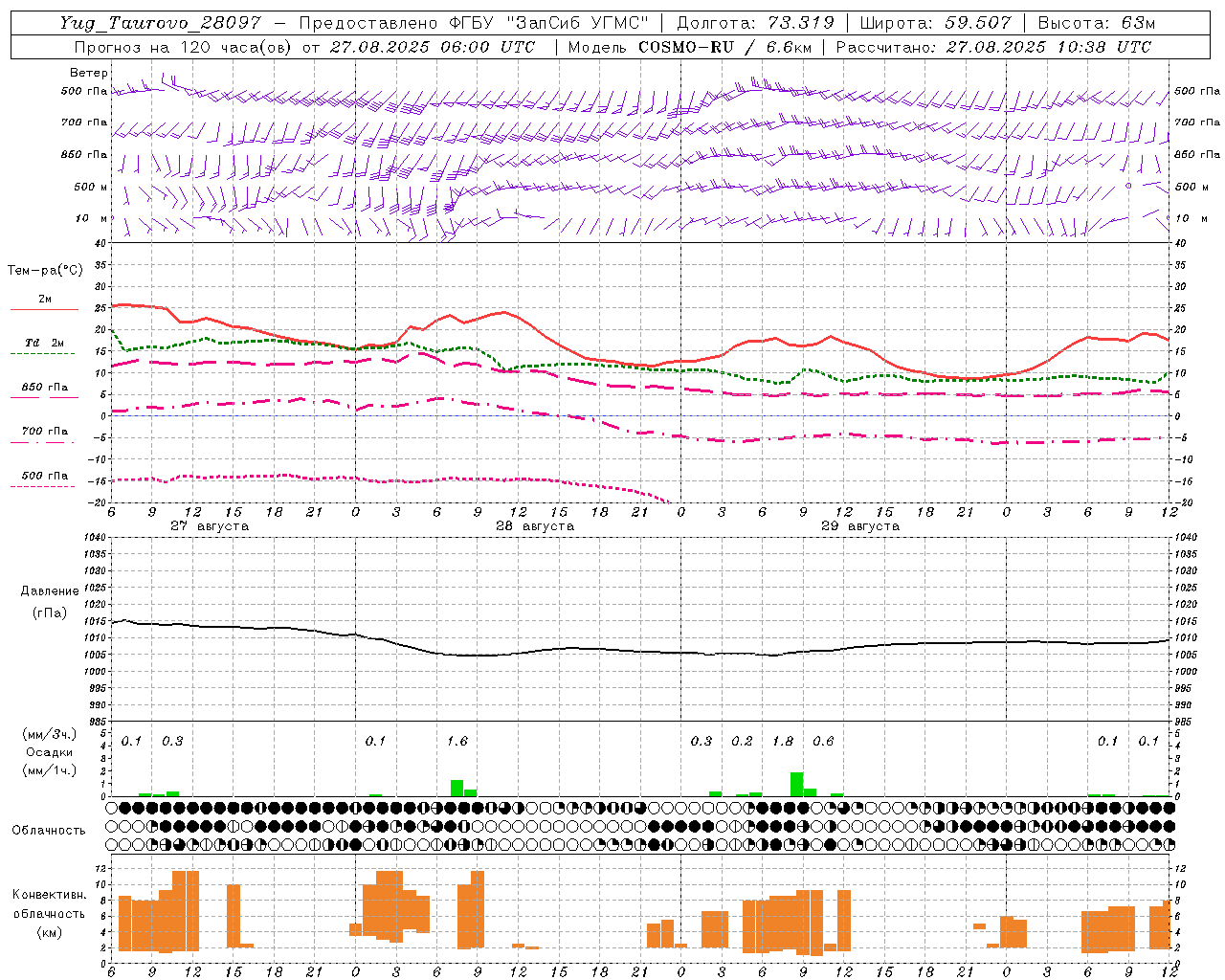The height and width of the screenshot is (980, 1225).
Task: Click the Осадки panel label
Action: 50,752
